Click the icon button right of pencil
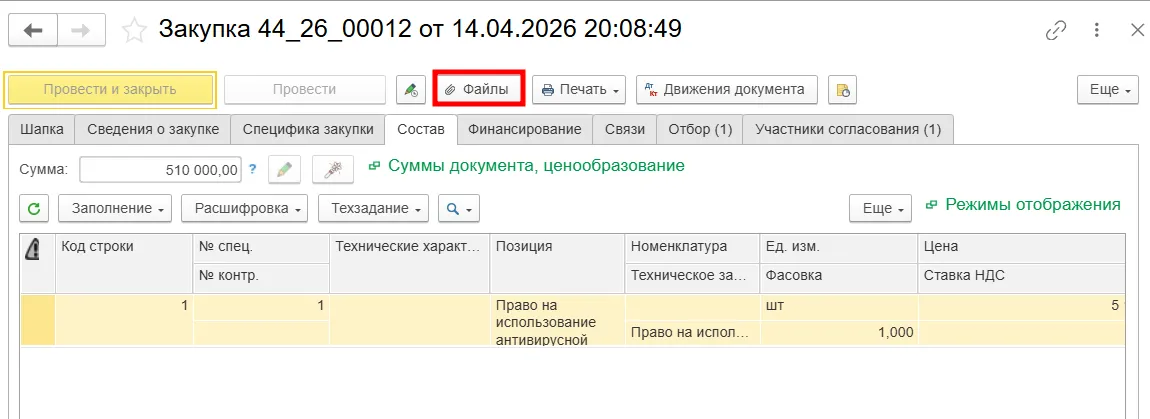 [333, 170]
